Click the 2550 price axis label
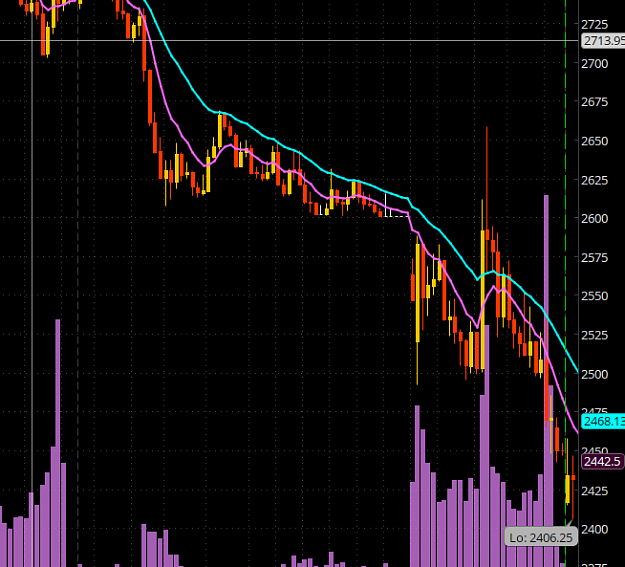The image size is (625, 567). [594, 296]
